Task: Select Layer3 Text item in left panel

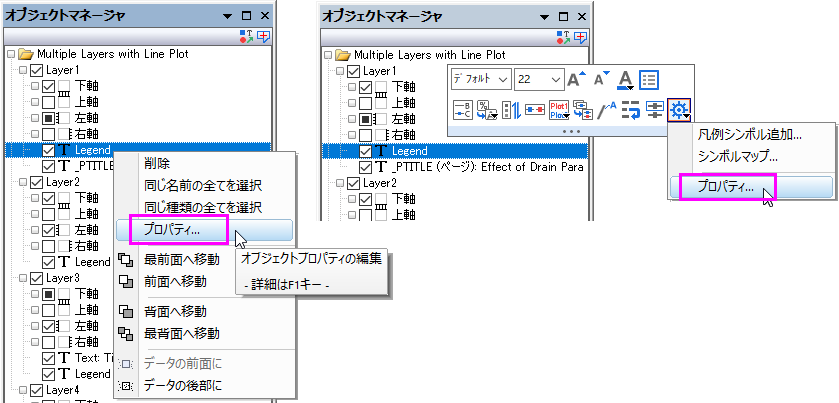Action: click(92, 358)
